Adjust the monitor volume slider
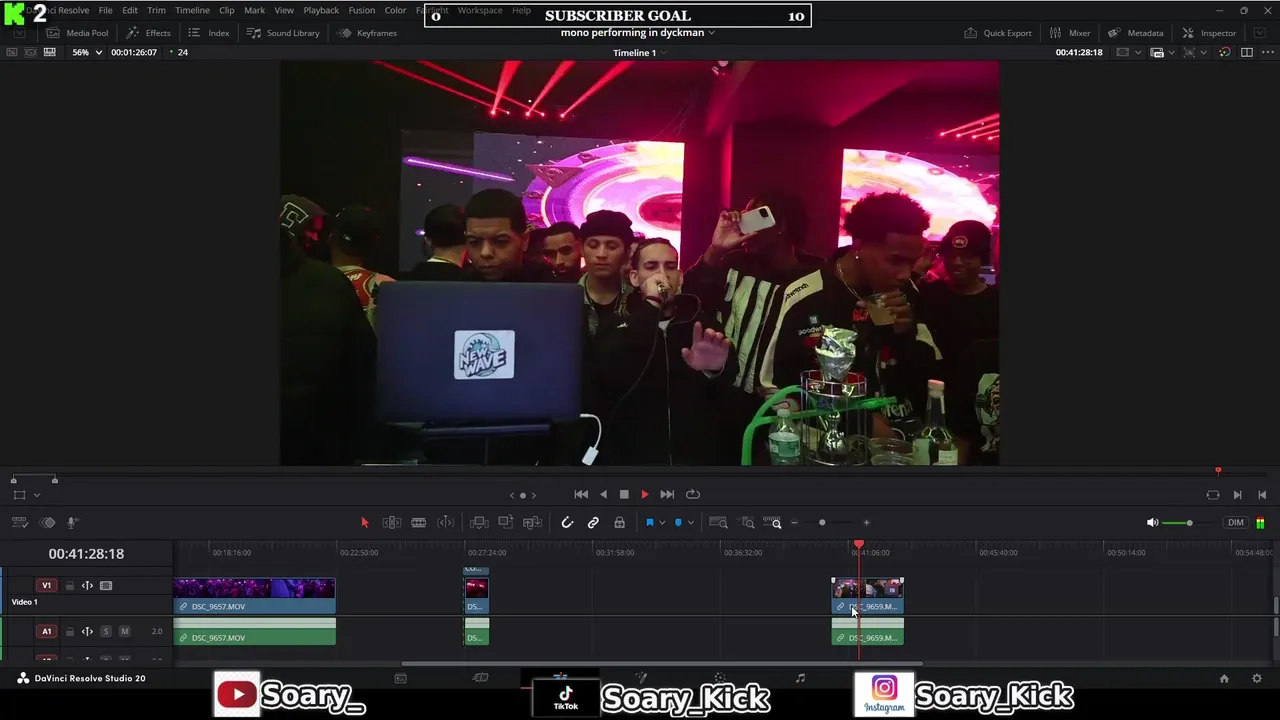 coord(1189,523)
